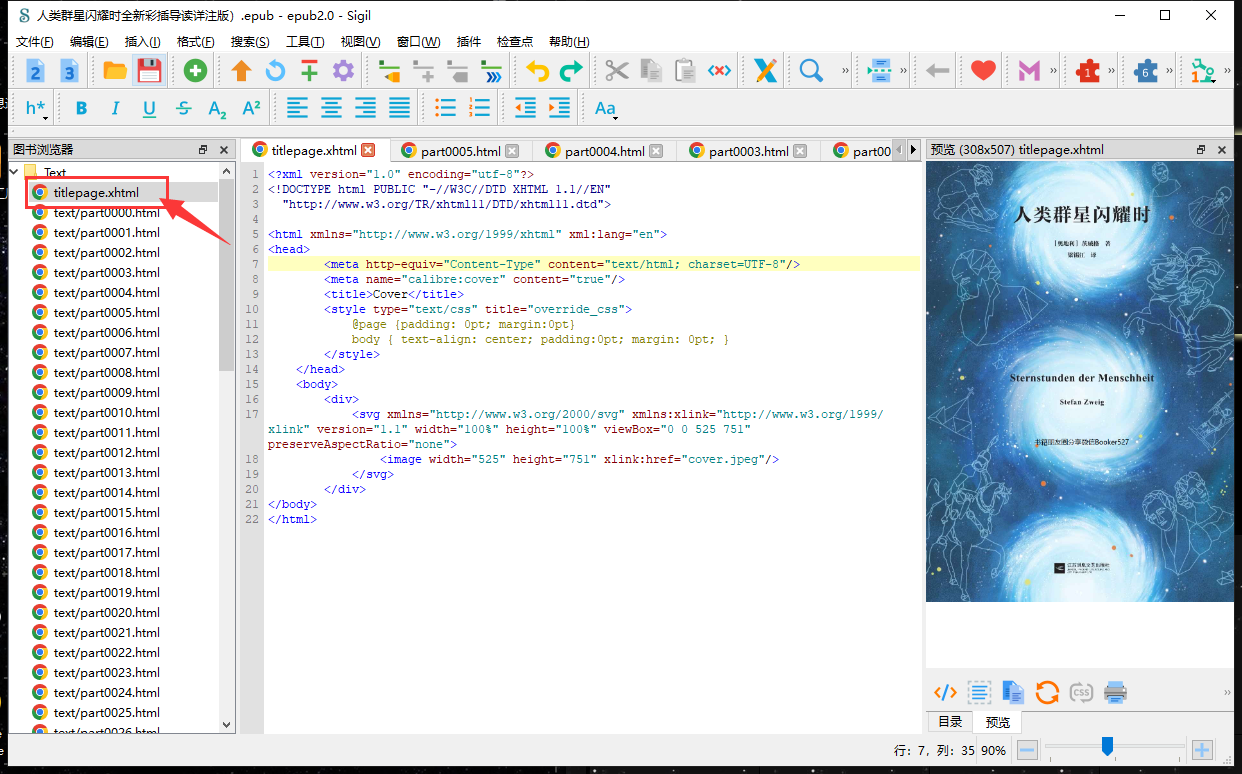
Task: Apply bold formatting
Action: (x=81, y=108)
